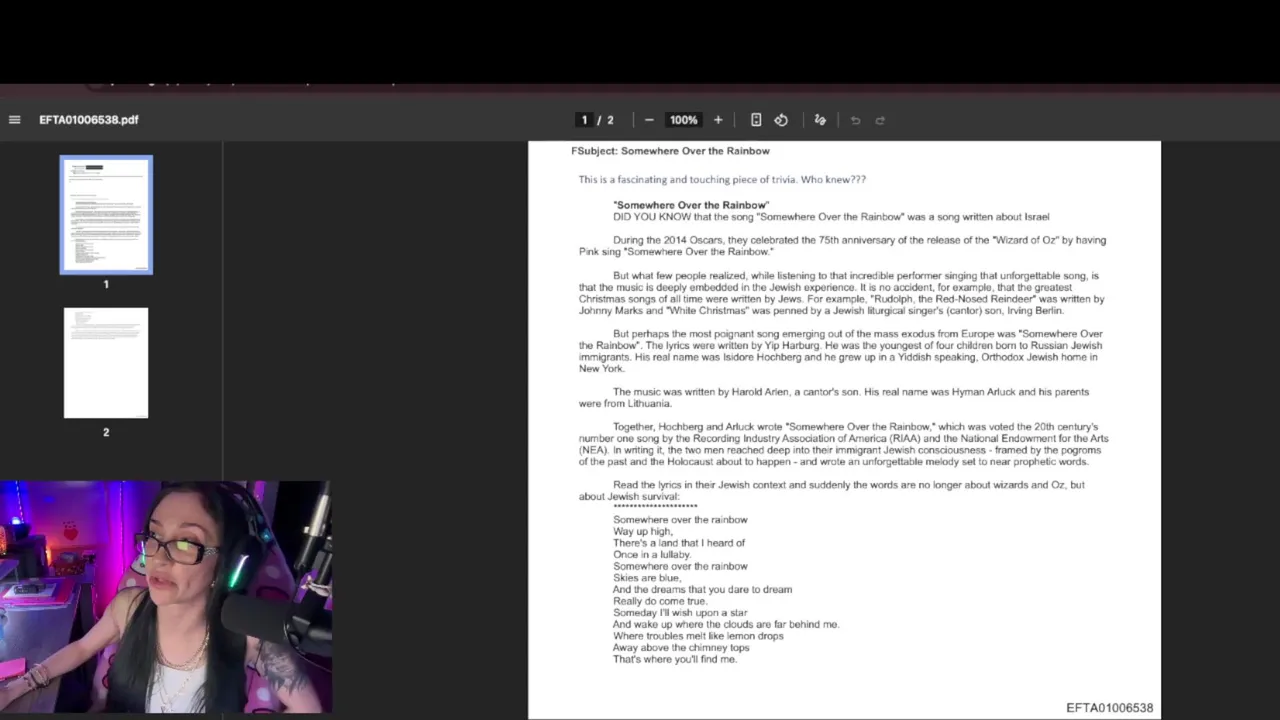Viewport: 1280px width, 720px height.
Task: Edit the current page number field
Action: [585, 120]
